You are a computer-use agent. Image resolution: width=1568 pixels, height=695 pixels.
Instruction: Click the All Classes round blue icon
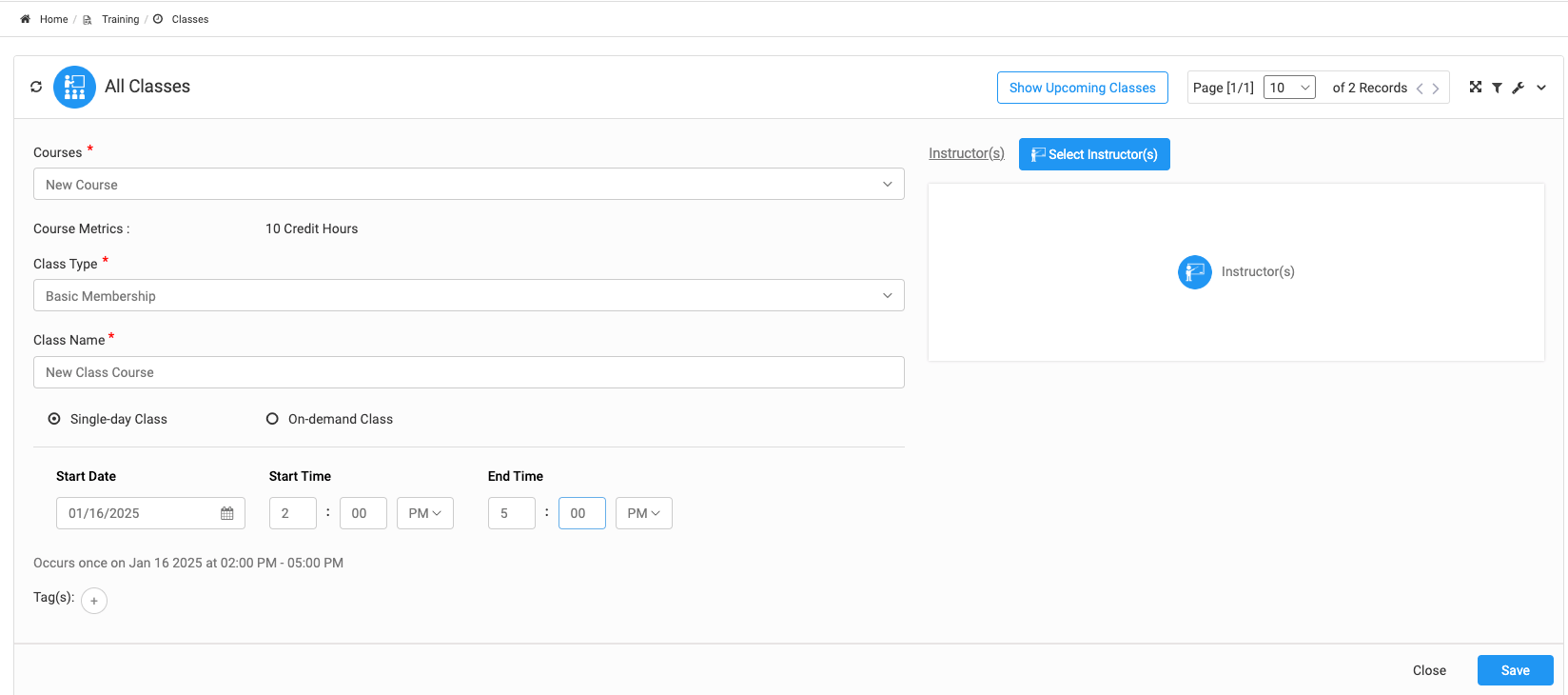click(x=74, y=87)
